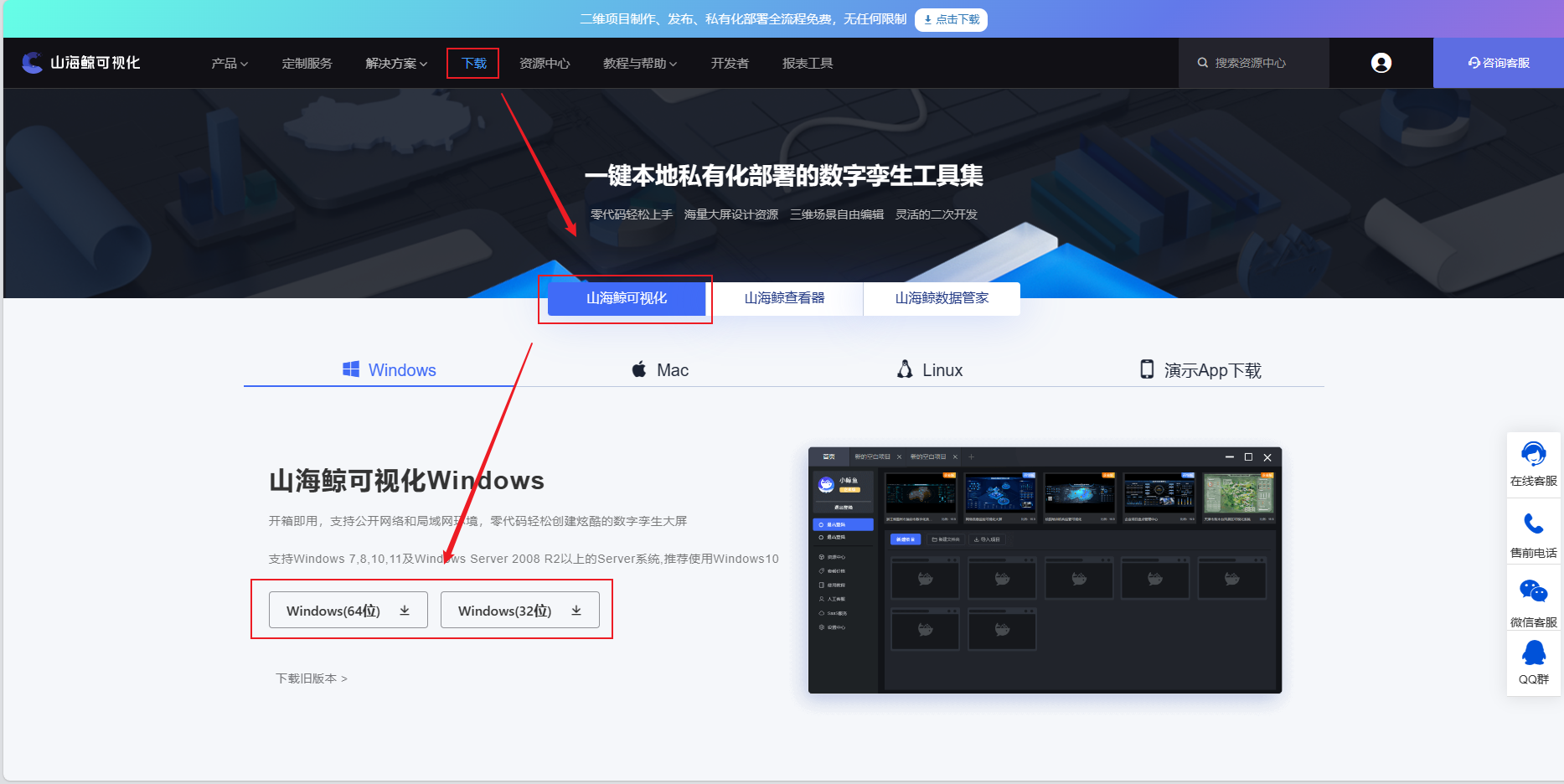The width and height of the screenshot is (1564, 784).
Task: Click the 三维场景自由编辑 text
Action: 837,214
